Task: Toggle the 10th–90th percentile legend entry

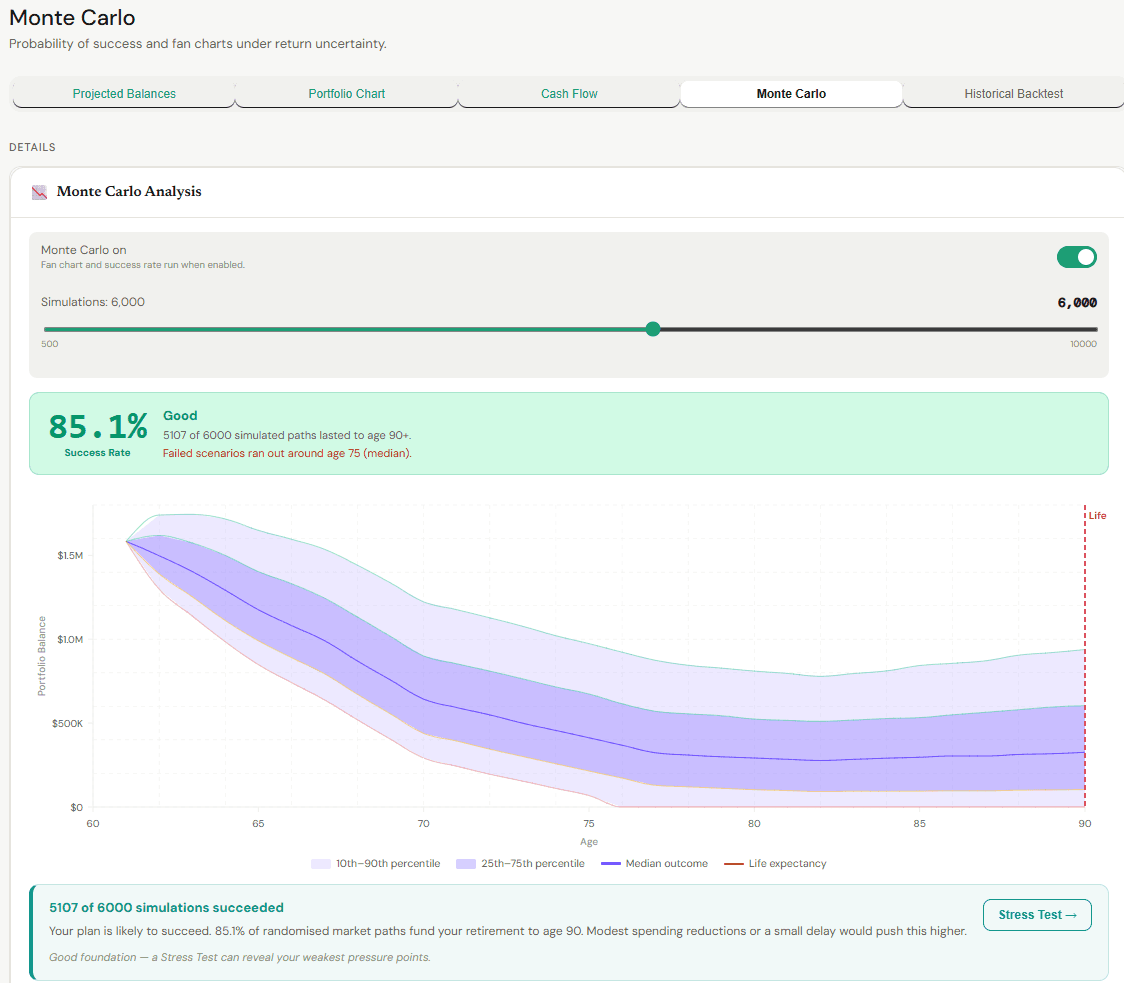Action: [x=376, y=863]
